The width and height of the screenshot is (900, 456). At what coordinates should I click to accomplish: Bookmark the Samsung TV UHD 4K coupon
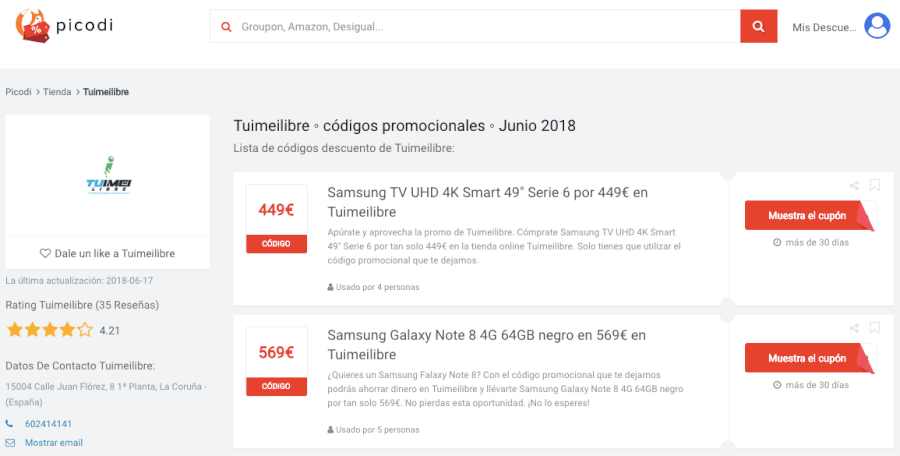pos(874,186)
